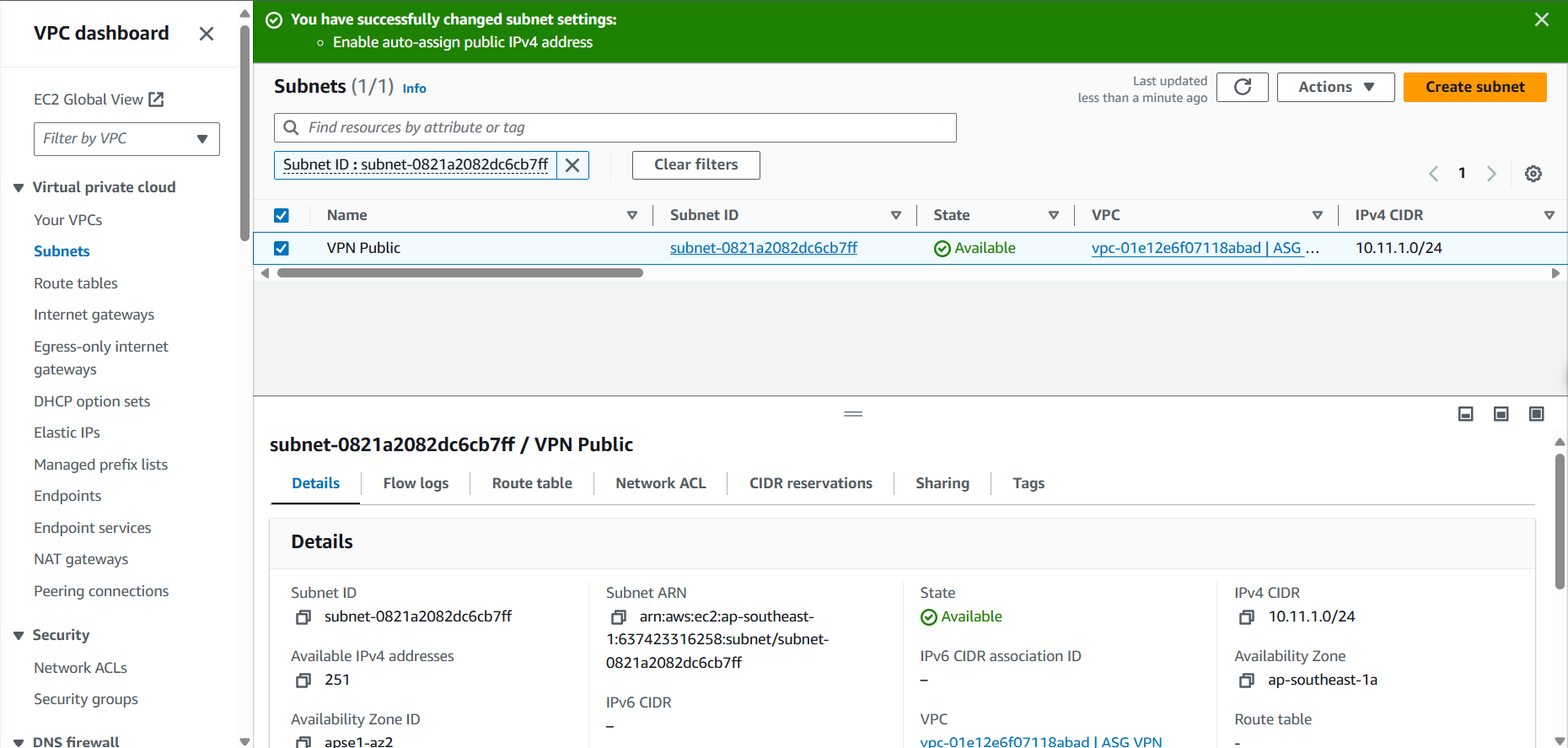
Task: Open Peering connections in sidebar
Action: [x=101, y=591]
